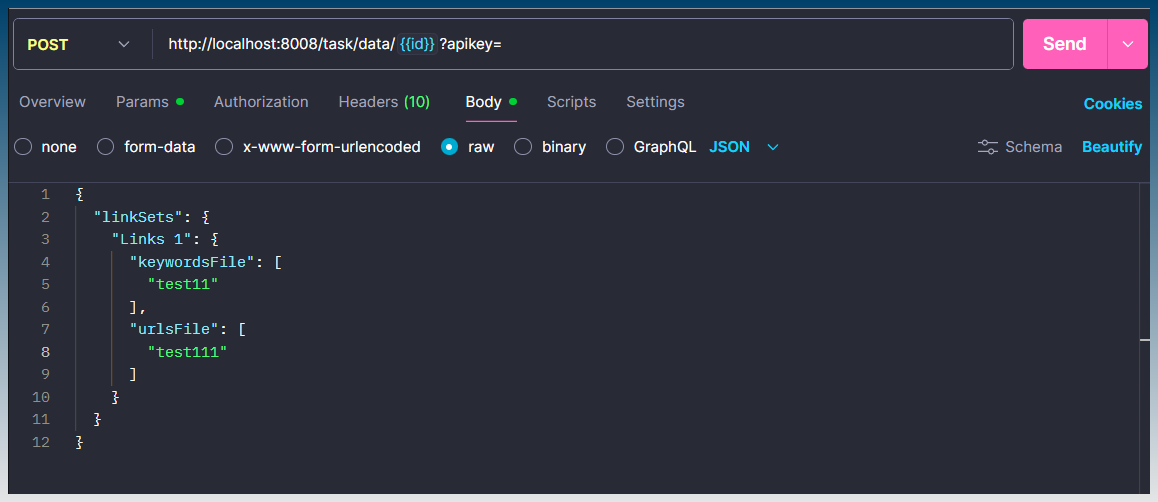Open the request Settings tab

[655, 102]
